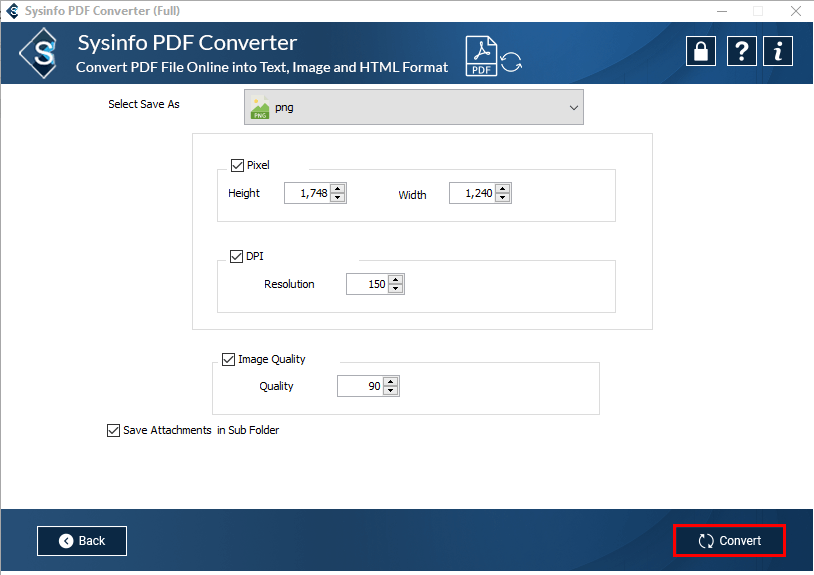
Task: Toggle Save Attachments in Sub Folder
Action: pos(113,430)
